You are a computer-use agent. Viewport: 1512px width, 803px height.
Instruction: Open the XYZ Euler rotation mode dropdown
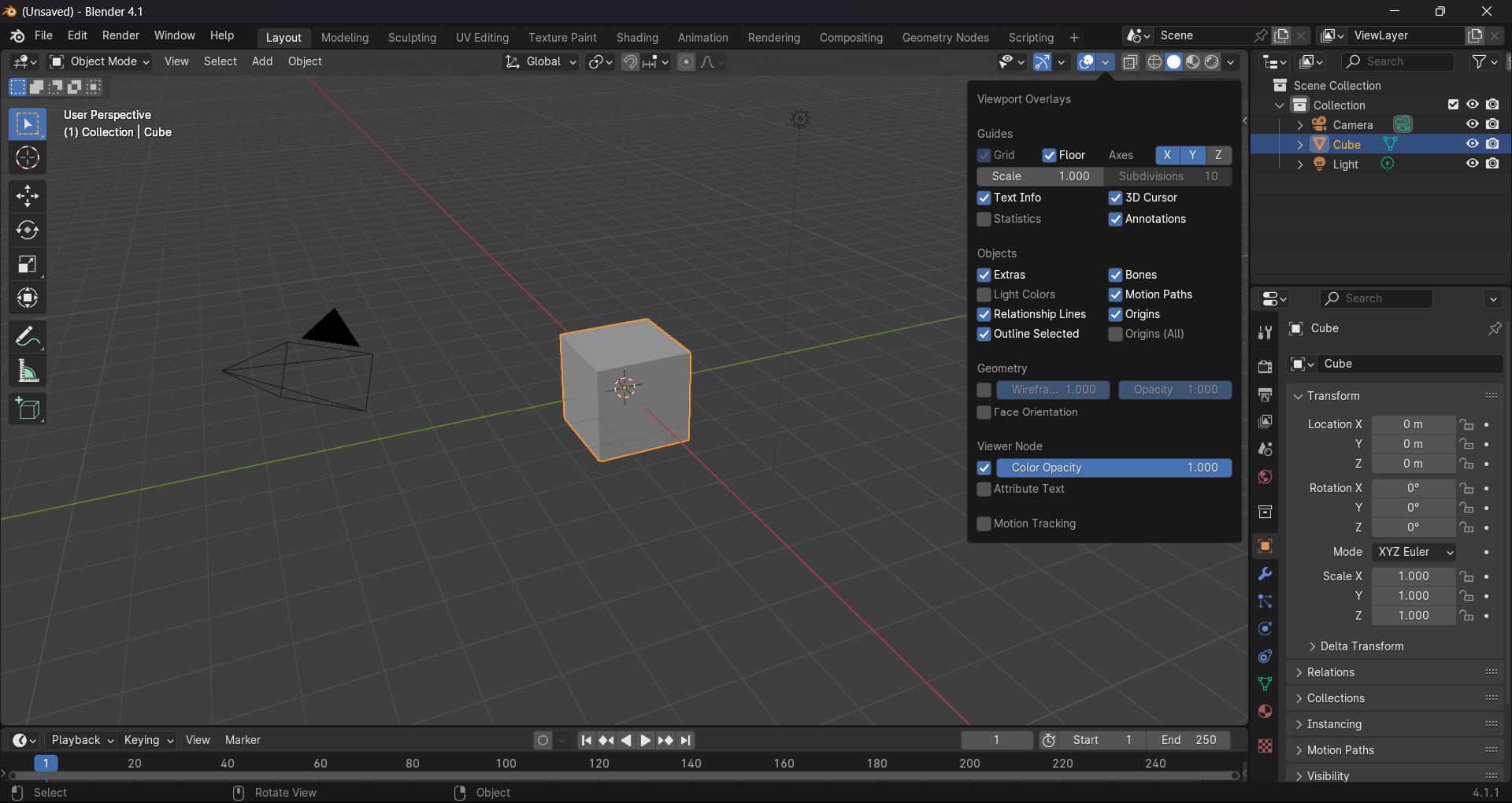tap(1414, 552)
